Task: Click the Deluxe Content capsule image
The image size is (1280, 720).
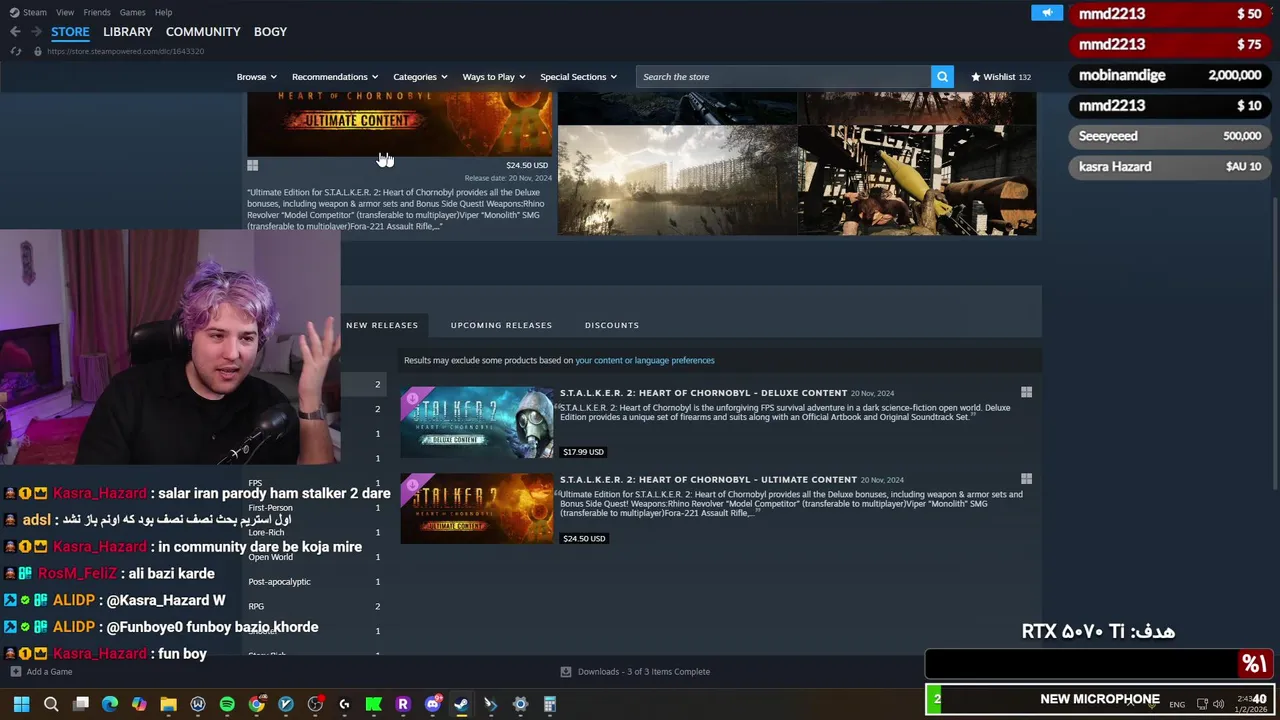Action: click(477, 422)
